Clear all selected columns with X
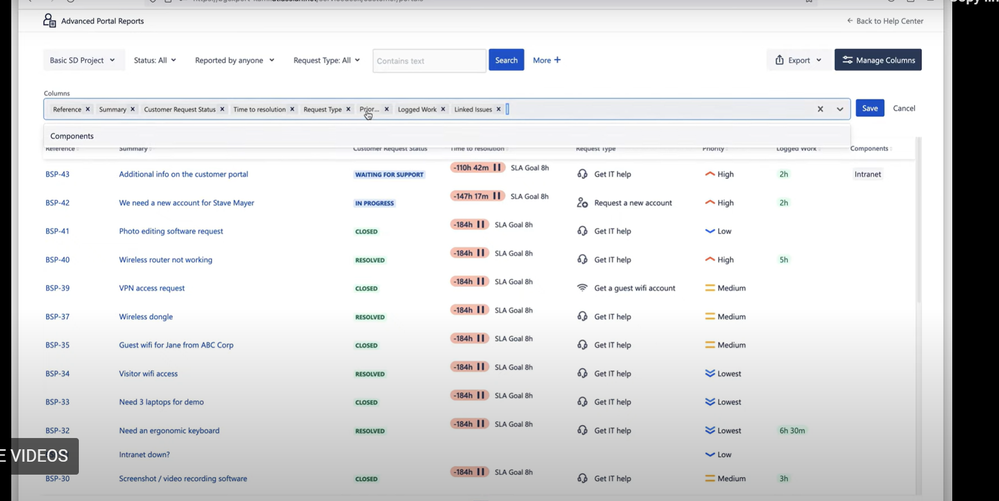This screenshot has width=999, height=501. tap(820, 109)
